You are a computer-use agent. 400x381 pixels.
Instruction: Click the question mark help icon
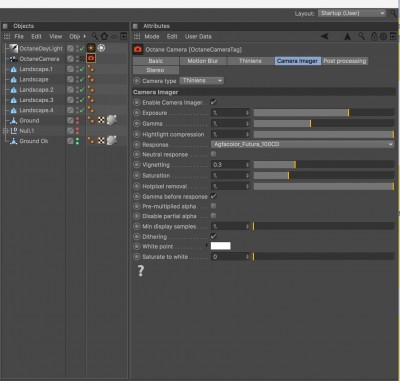pos(141,271)
